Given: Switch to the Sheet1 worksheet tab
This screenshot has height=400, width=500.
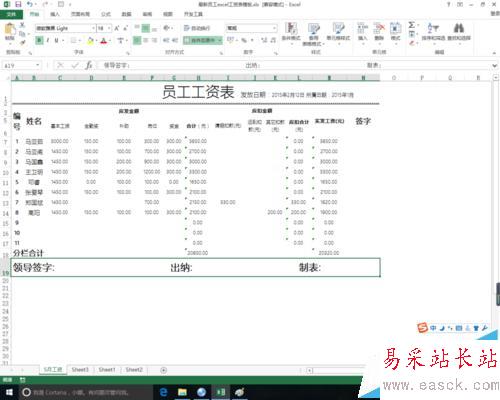Looking at the screenshot, I should [x=107, y=370].
